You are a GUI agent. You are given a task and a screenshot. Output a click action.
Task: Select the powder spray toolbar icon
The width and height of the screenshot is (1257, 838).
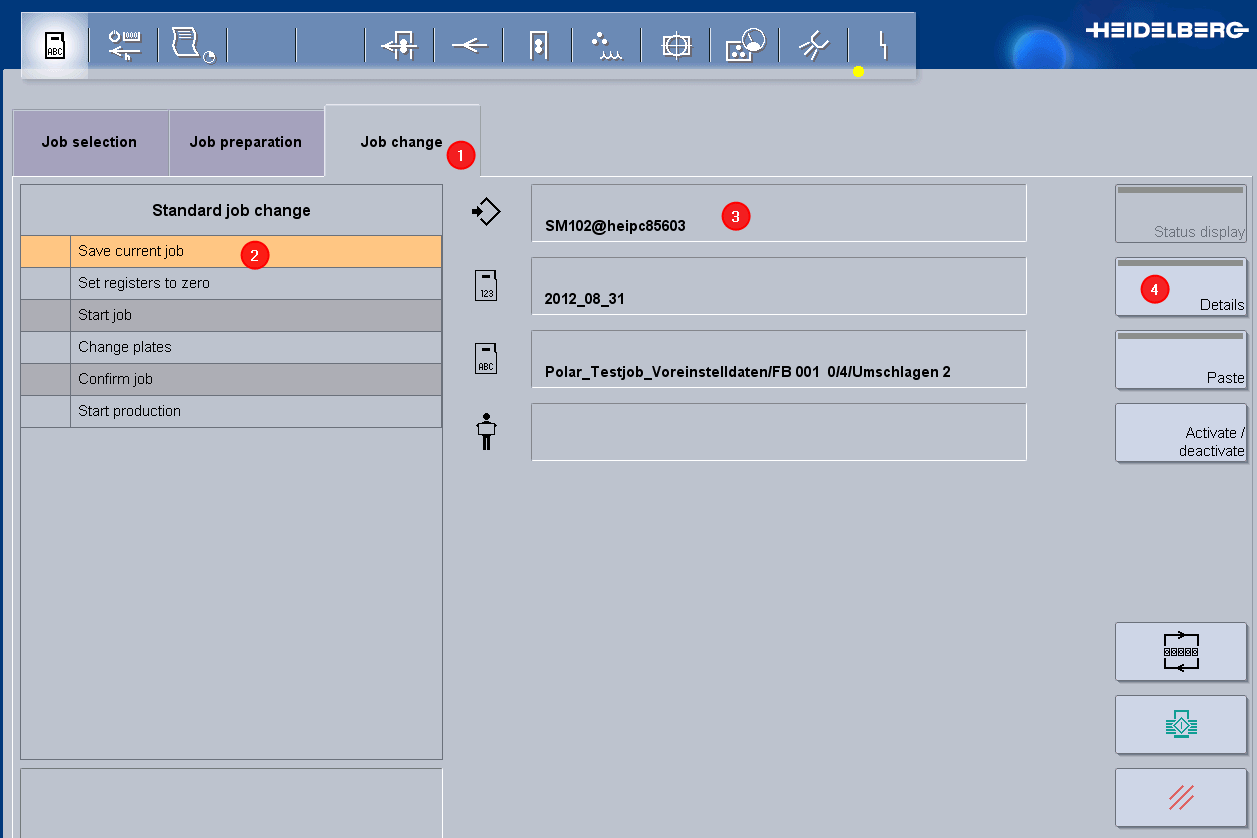606,44
